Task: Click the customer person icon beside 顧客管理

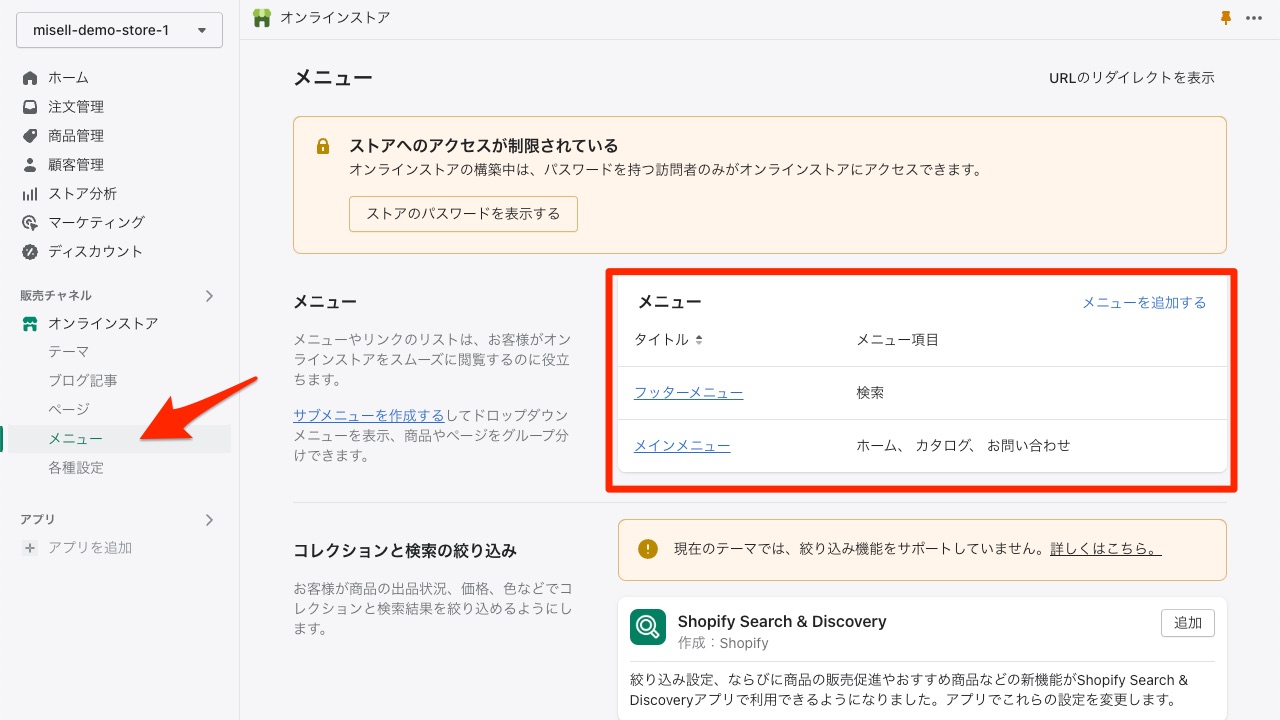Action: tap(30, 165)
